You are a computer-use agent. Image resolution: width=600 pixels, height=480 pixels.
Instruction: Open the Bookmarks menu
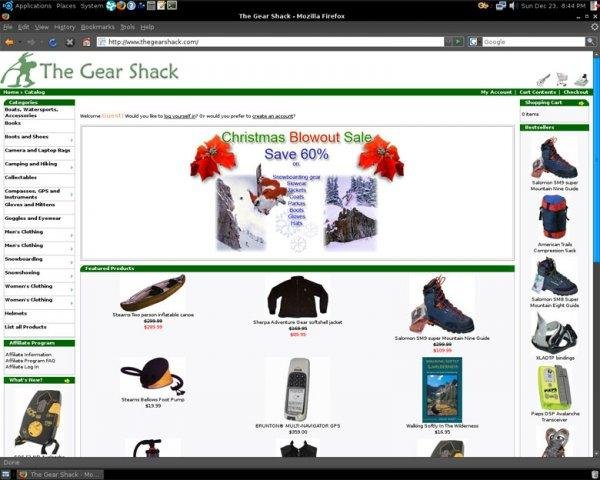(x=98, y=27)
